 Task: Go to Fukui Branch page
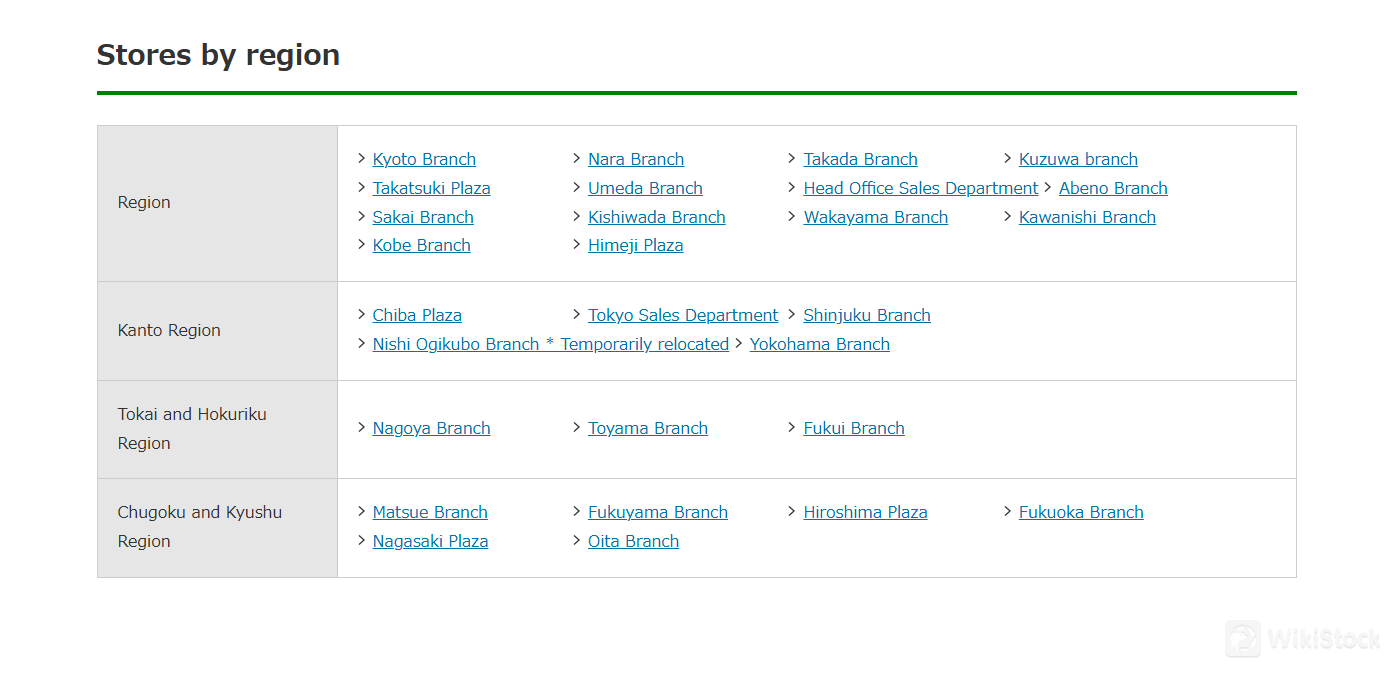tap(854, 428)
